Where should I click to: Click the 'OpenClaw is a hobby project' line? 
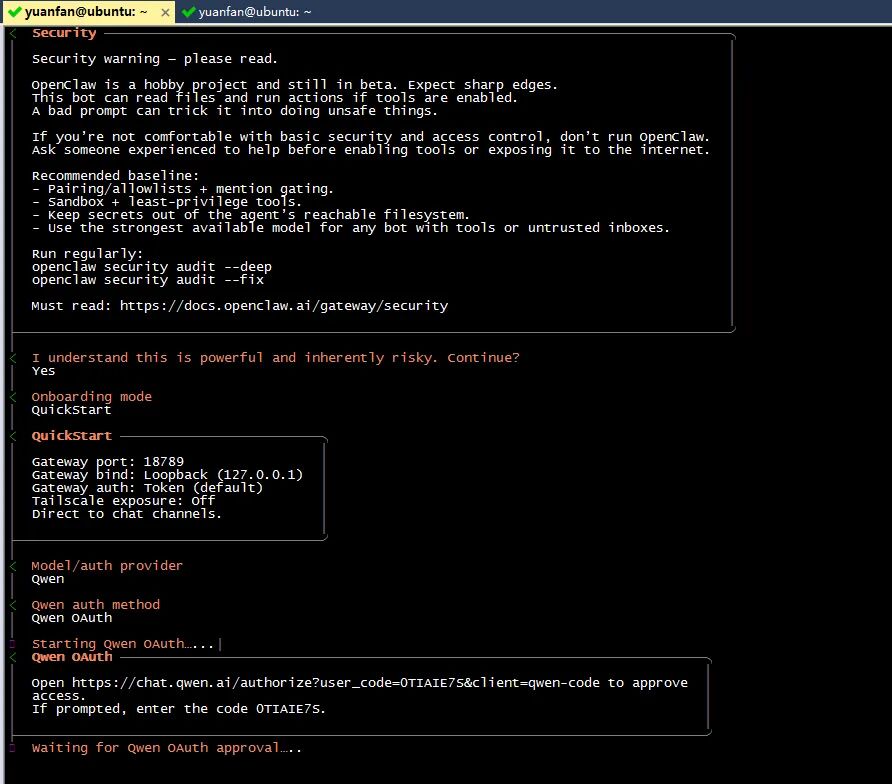point(295,85)
